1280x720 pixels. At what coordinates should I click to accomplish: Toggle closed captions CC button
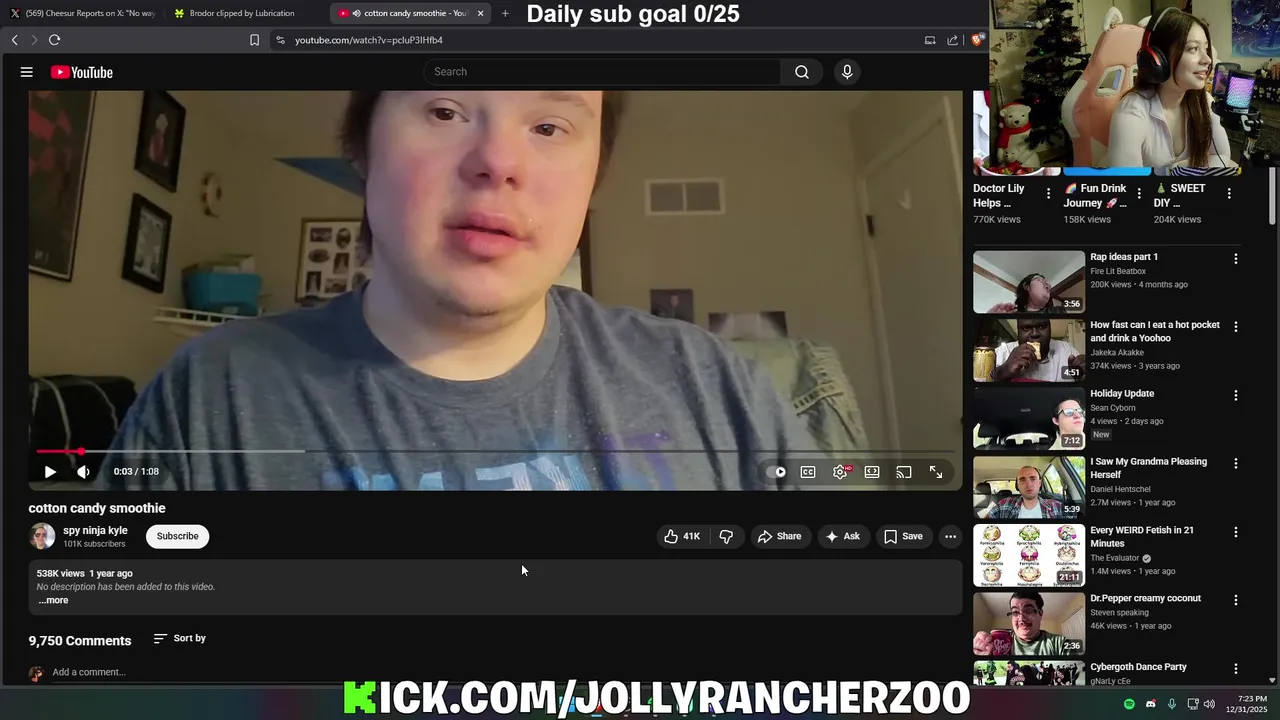pyautogui.click(x=808, y=472)
